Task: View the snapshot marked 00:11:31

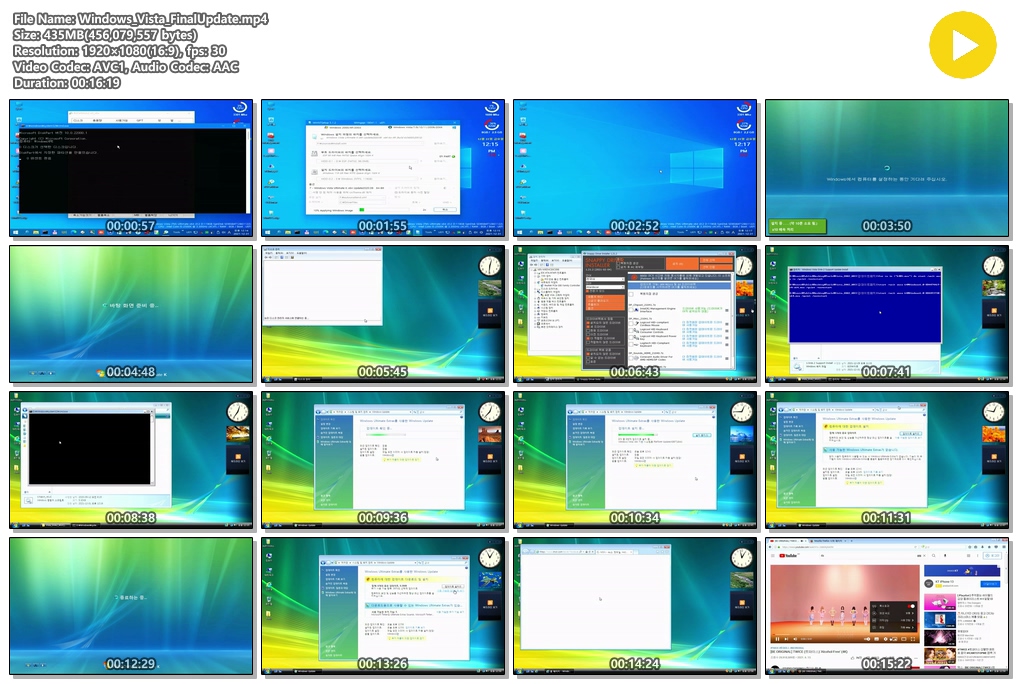Action: (x=887, y=460)
